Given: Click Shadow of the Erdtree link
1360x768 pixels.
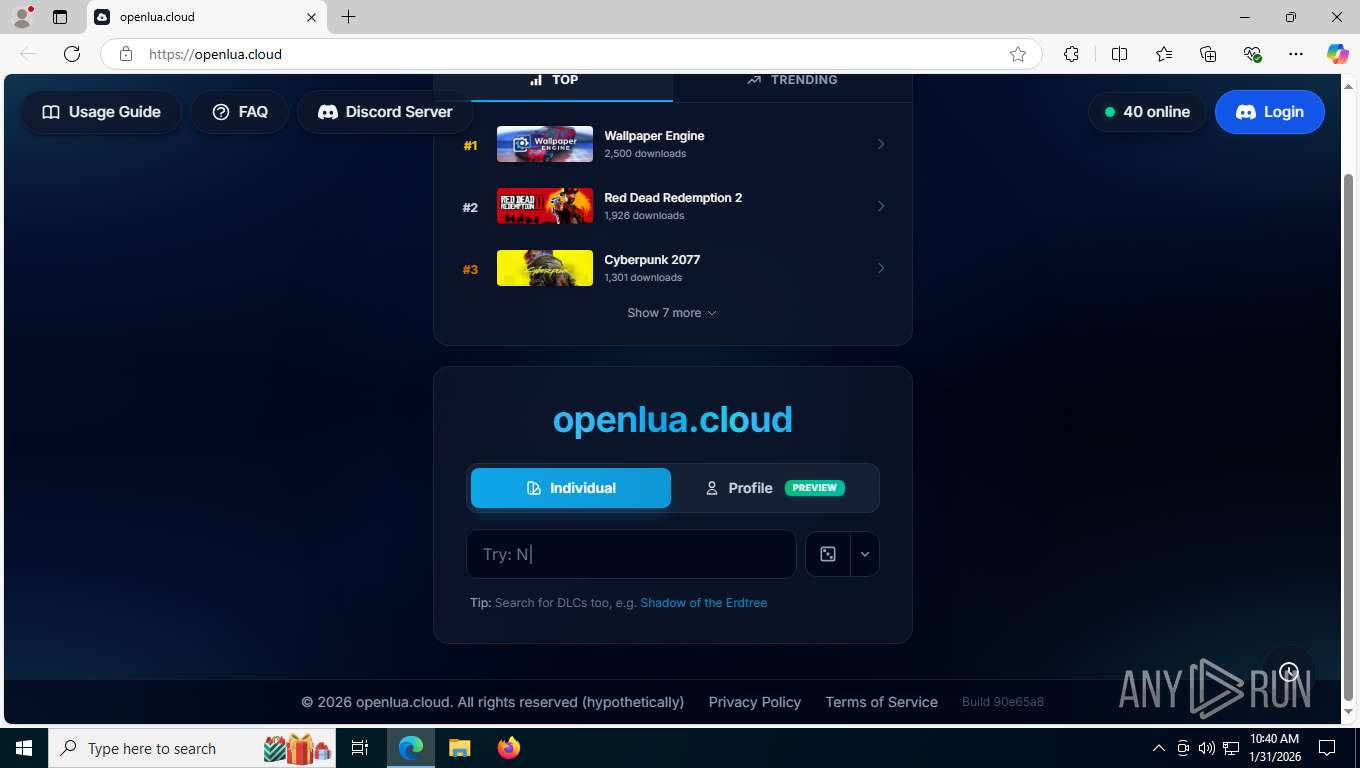Looking at the screenshot, I should [704, 603].
